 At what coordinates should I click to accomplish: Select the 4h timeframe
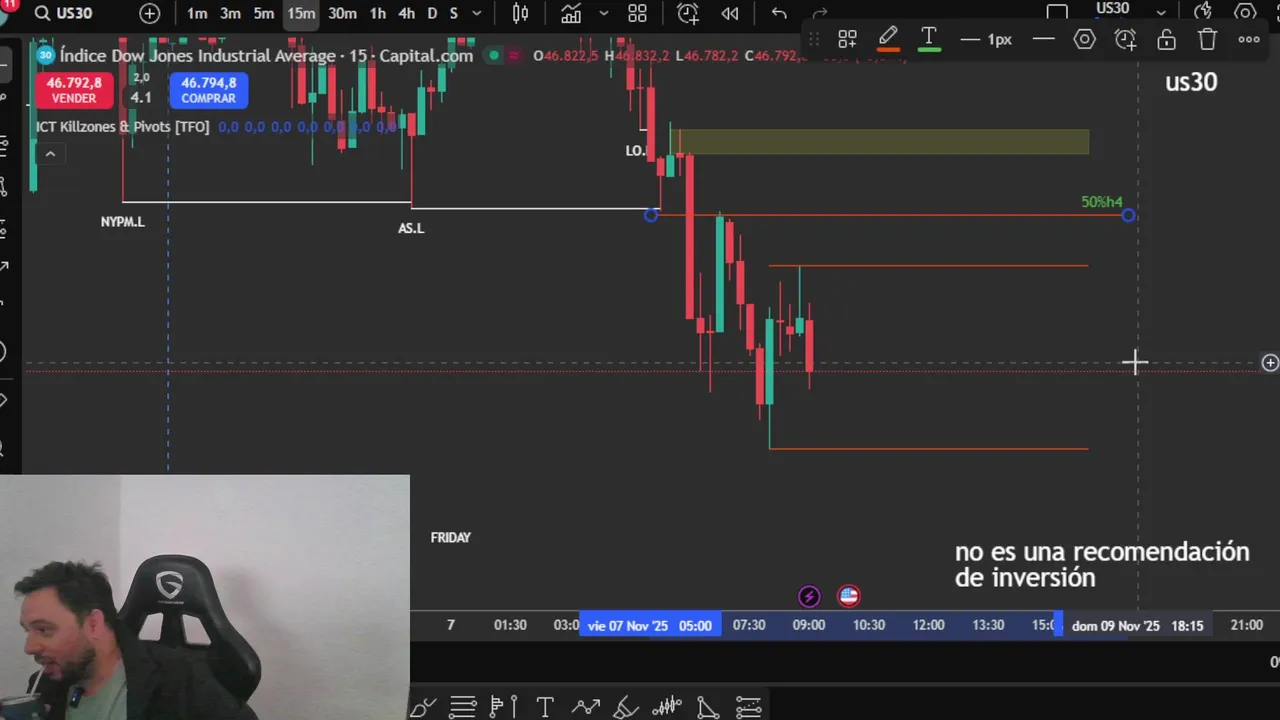coord(407,13)
